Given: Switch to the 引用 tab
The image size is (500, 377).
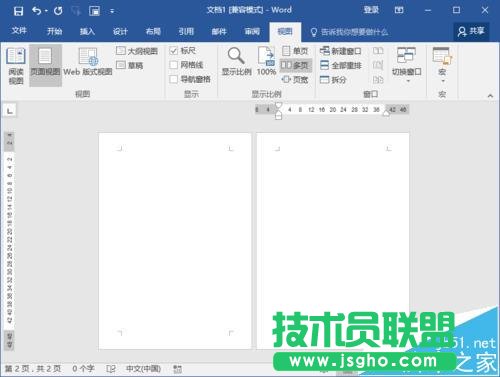Looking at the screenshot, I should tap(186, 31).
